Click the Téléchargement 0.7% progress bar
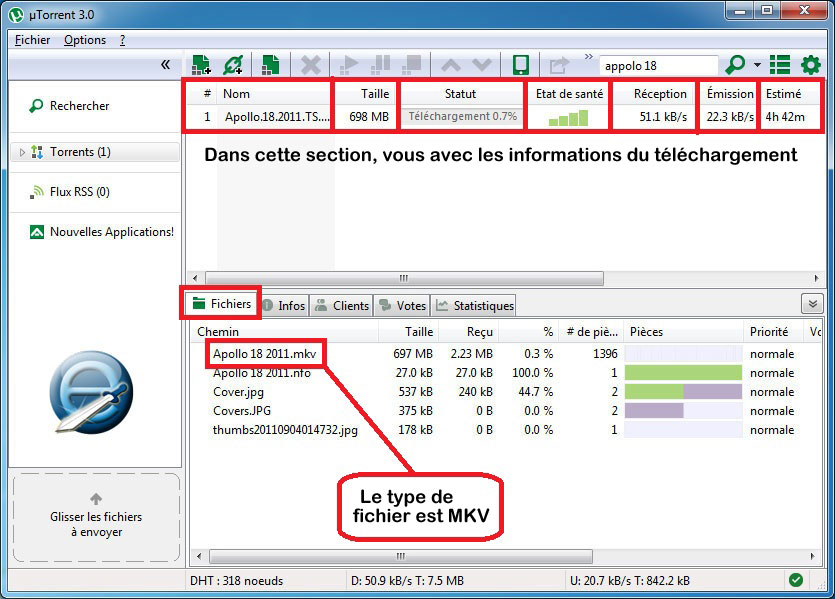Image resolution: width=835 pixels, height=599 pixels. 463,116
